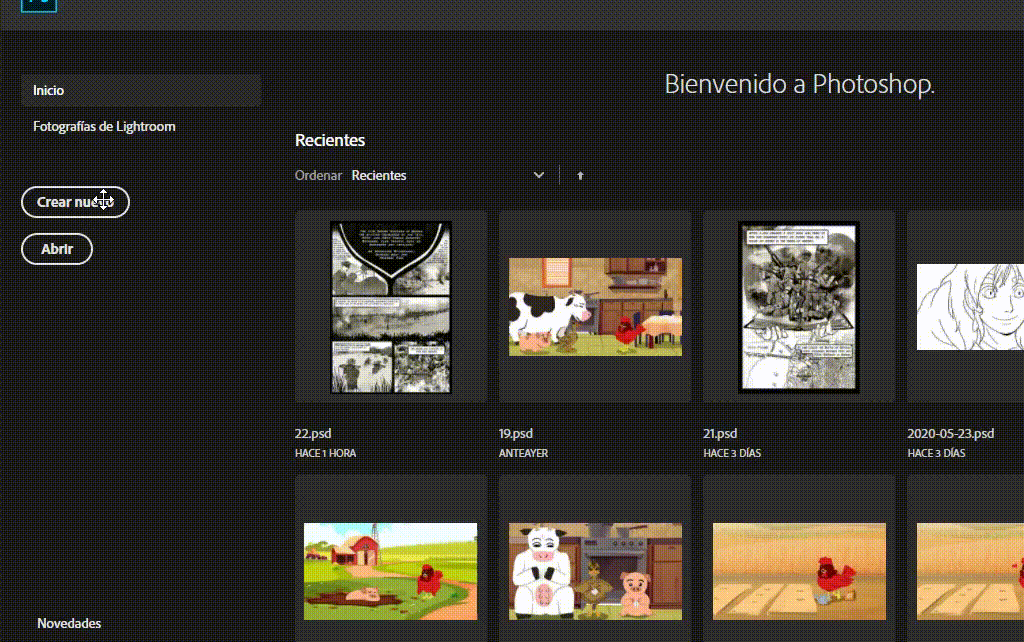Open the red barn farm thumbnail
The height and width of the screenshot is (642, 1024).
[391, 571]
